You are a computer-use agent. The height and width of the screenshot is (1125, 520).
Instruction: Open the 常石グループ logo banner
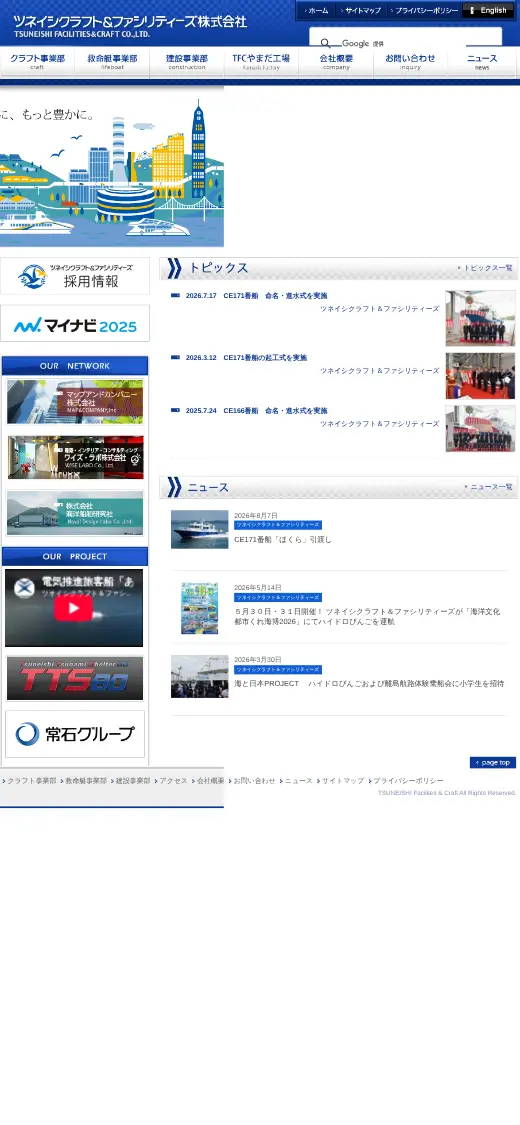[75, 734]
